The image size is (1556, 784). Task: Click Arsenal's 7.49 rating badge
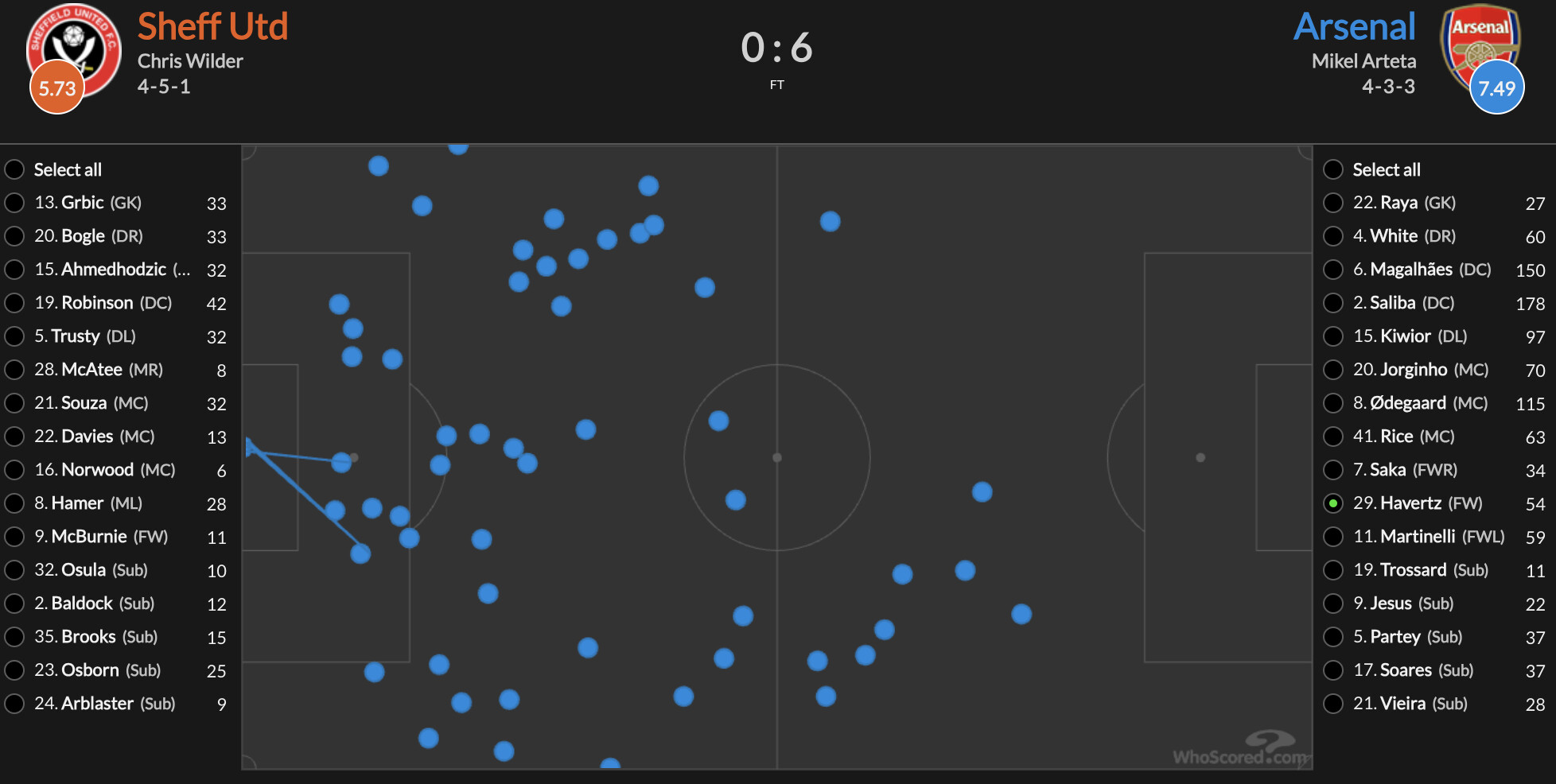tap(1497, 87)
